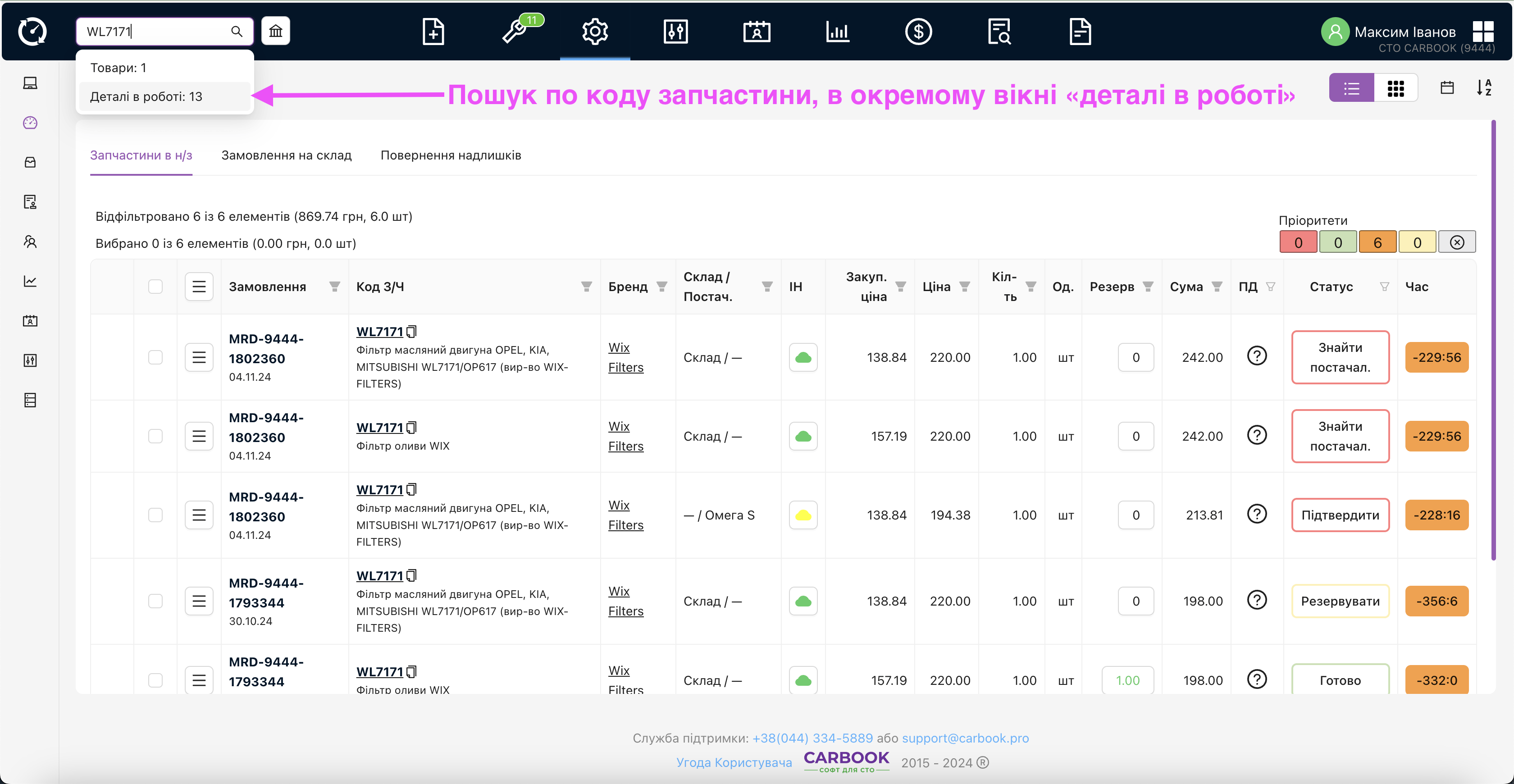Viewport: 1514px width, 784px height.
Task: Click the Підтвердити status button
Action: [1340, 515]
